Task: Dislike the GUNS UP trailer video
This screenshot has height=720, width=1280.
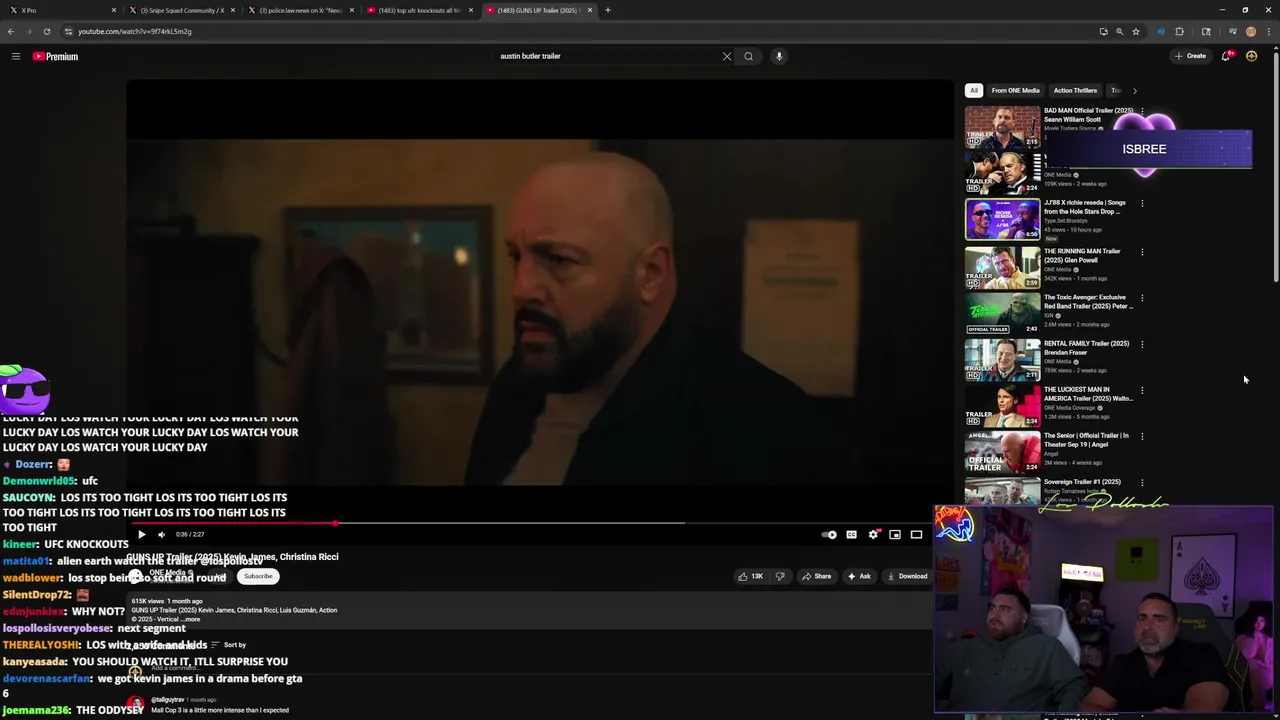Action: click(780, 576)
